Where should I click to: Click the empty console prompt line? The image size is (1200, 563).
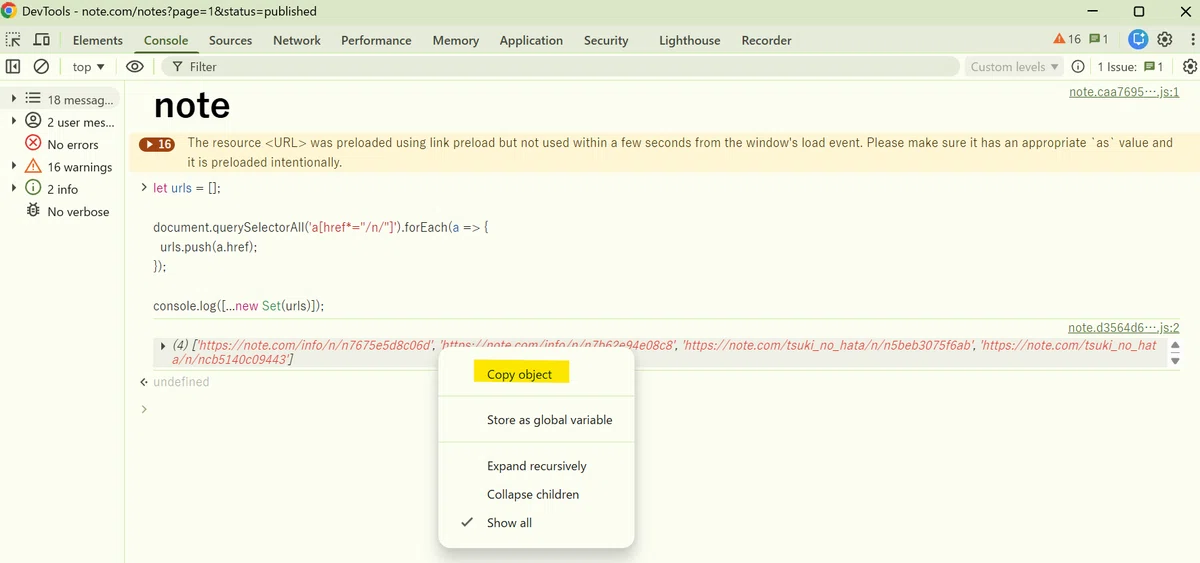[x=660, y=409]
